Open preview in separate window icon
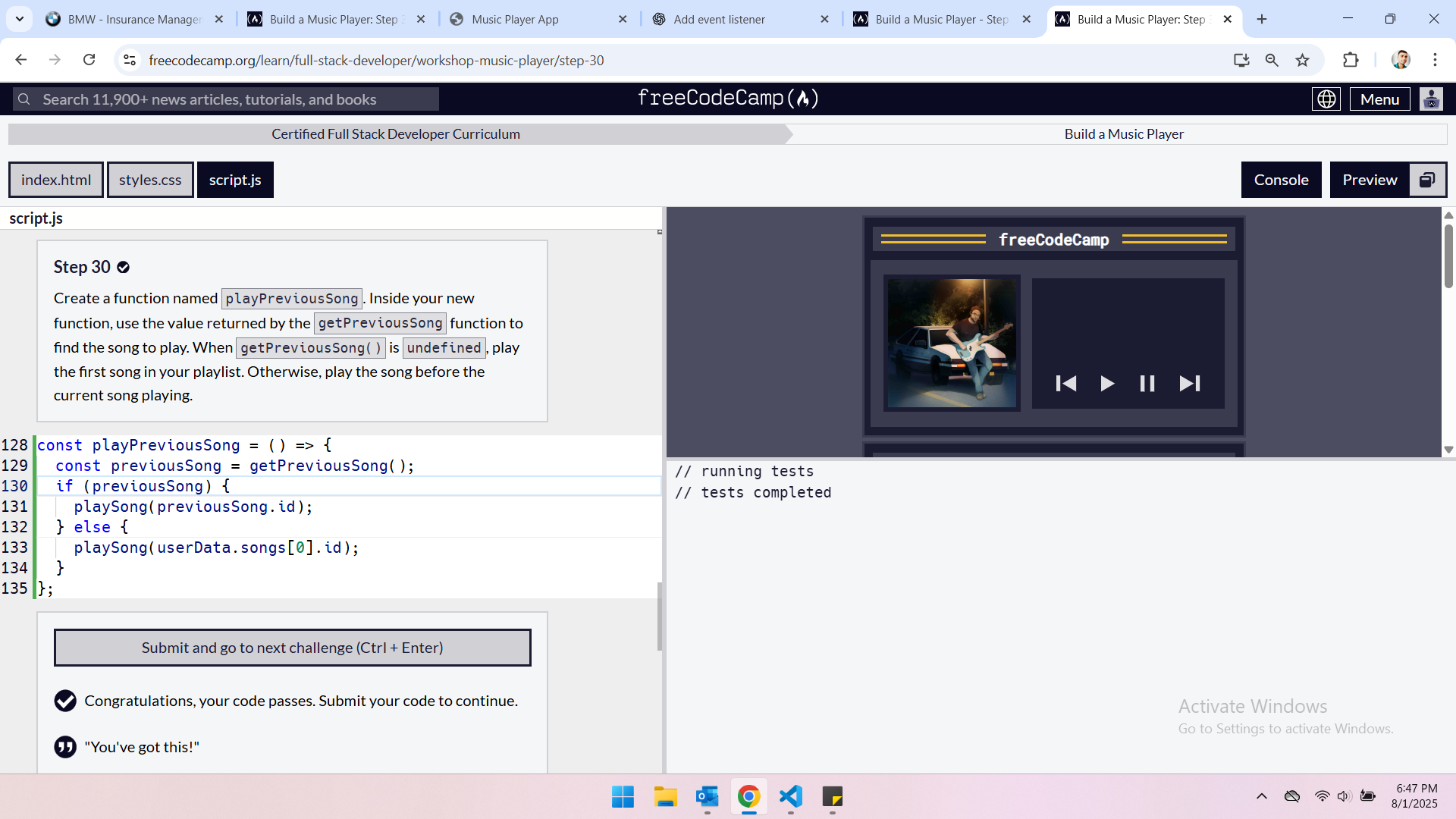The height and width of the screenshot is (819, 1456). (1427, 180)
